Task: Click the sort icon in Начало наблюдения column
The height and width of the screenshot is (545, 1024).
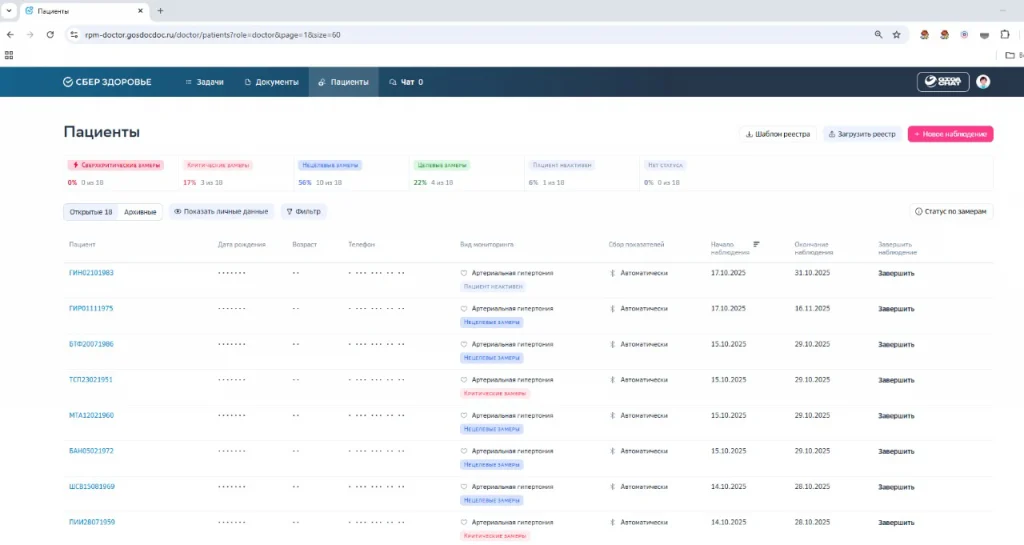Action: [x=756, y=243]
